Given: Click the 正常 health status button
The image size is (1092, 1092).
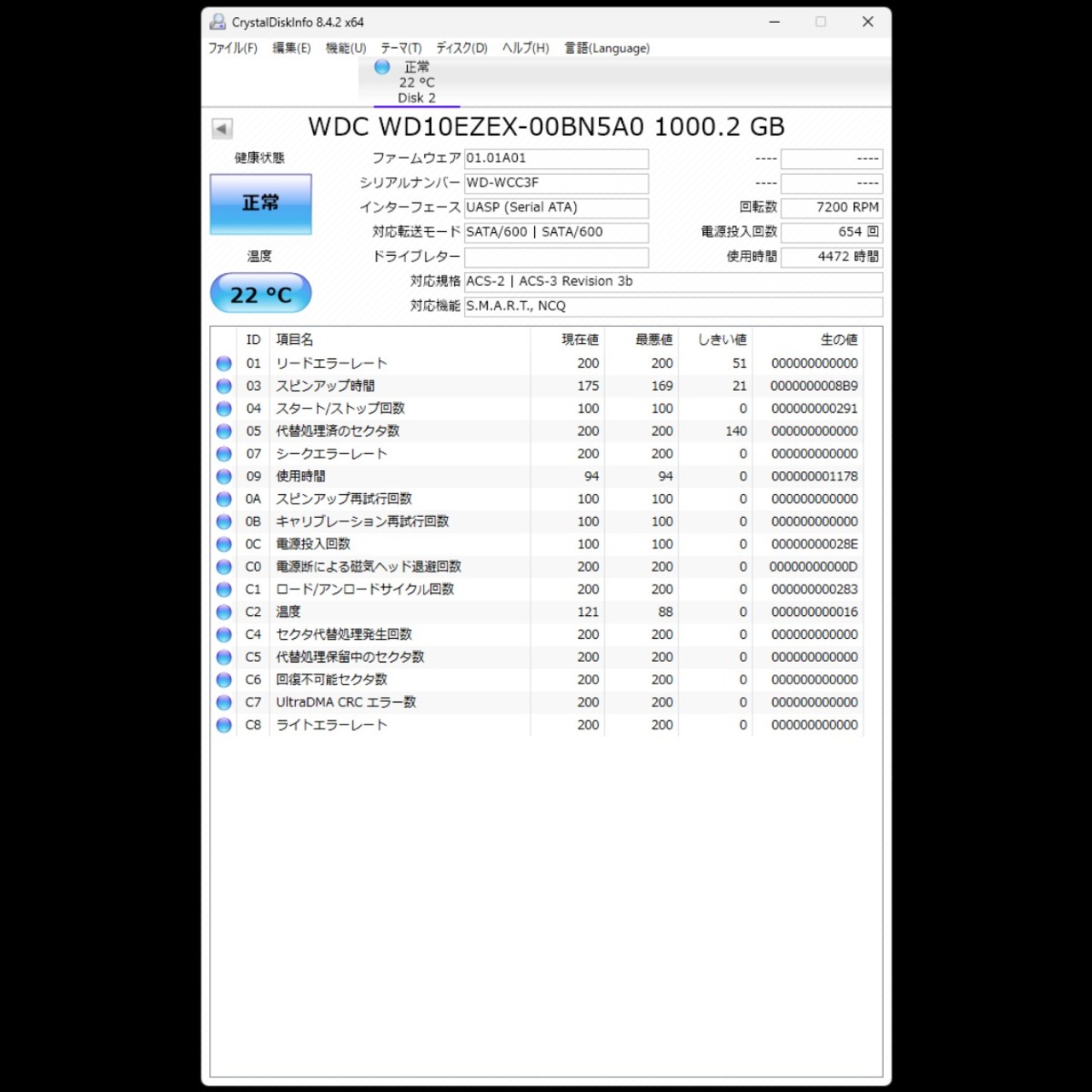Looking at the screenshot, I should pos(261,204).
